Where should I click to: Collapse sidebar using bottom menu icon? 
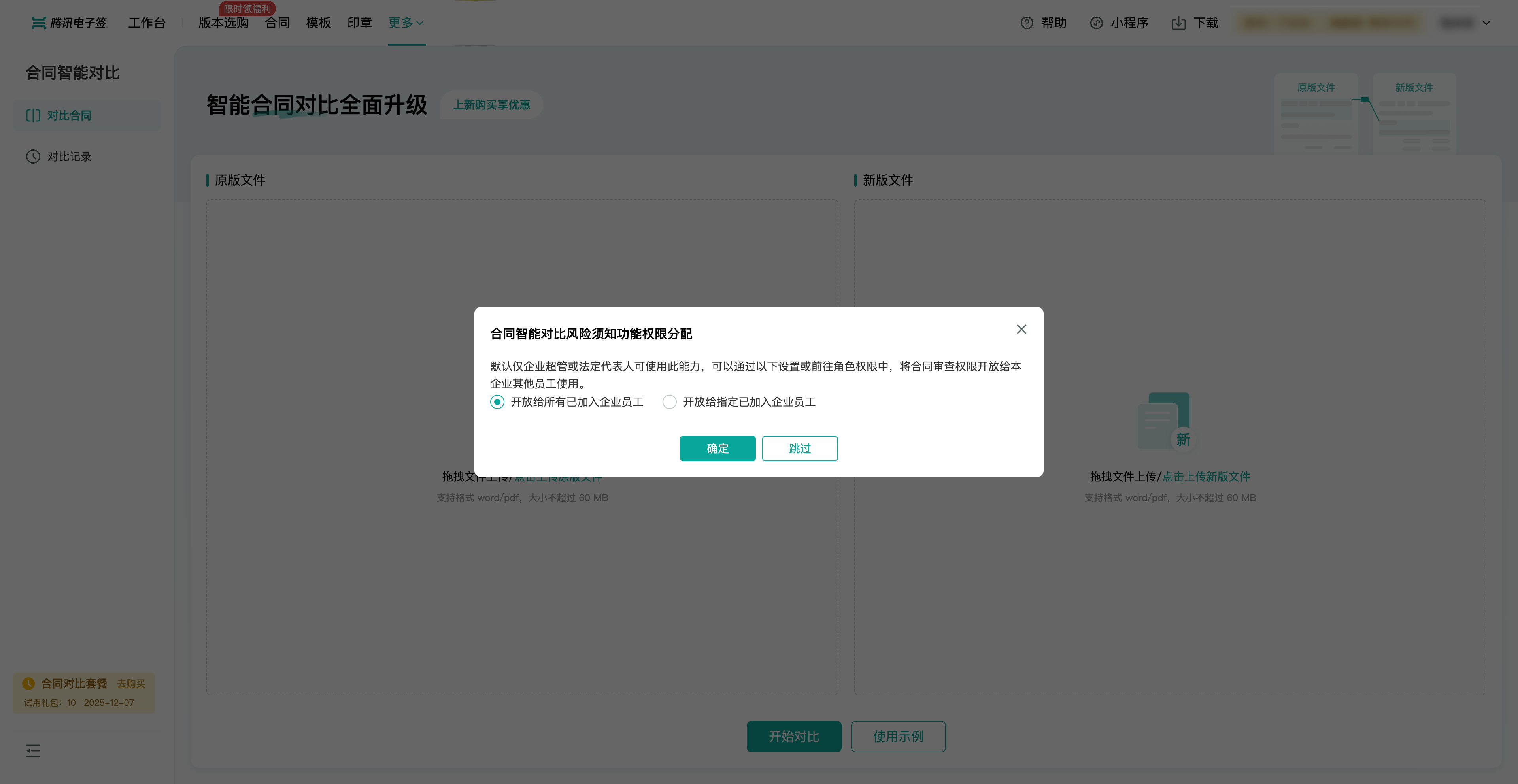pos(33,750)
